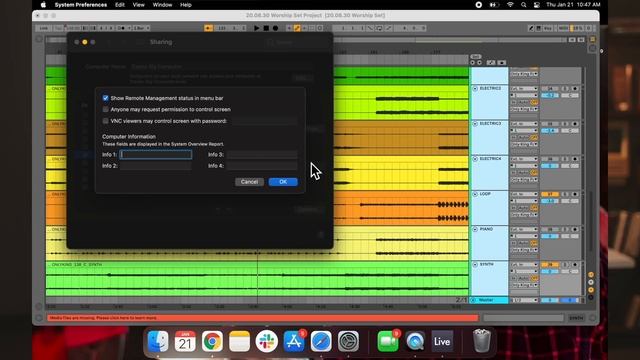Click the arrangement overview bar in Live

tap(306, 40)
